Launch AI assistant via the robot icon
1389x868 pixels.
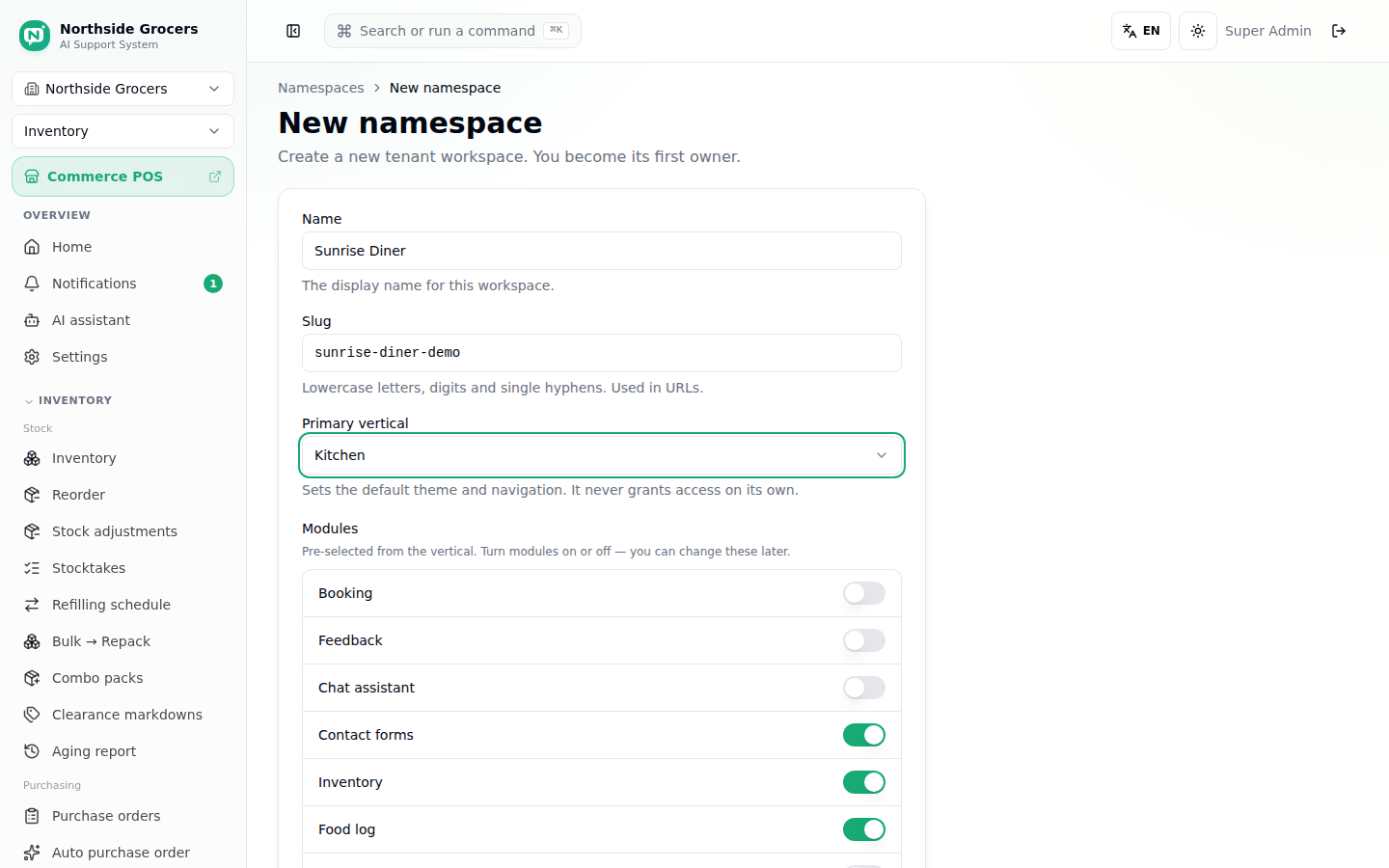(32, 320)
